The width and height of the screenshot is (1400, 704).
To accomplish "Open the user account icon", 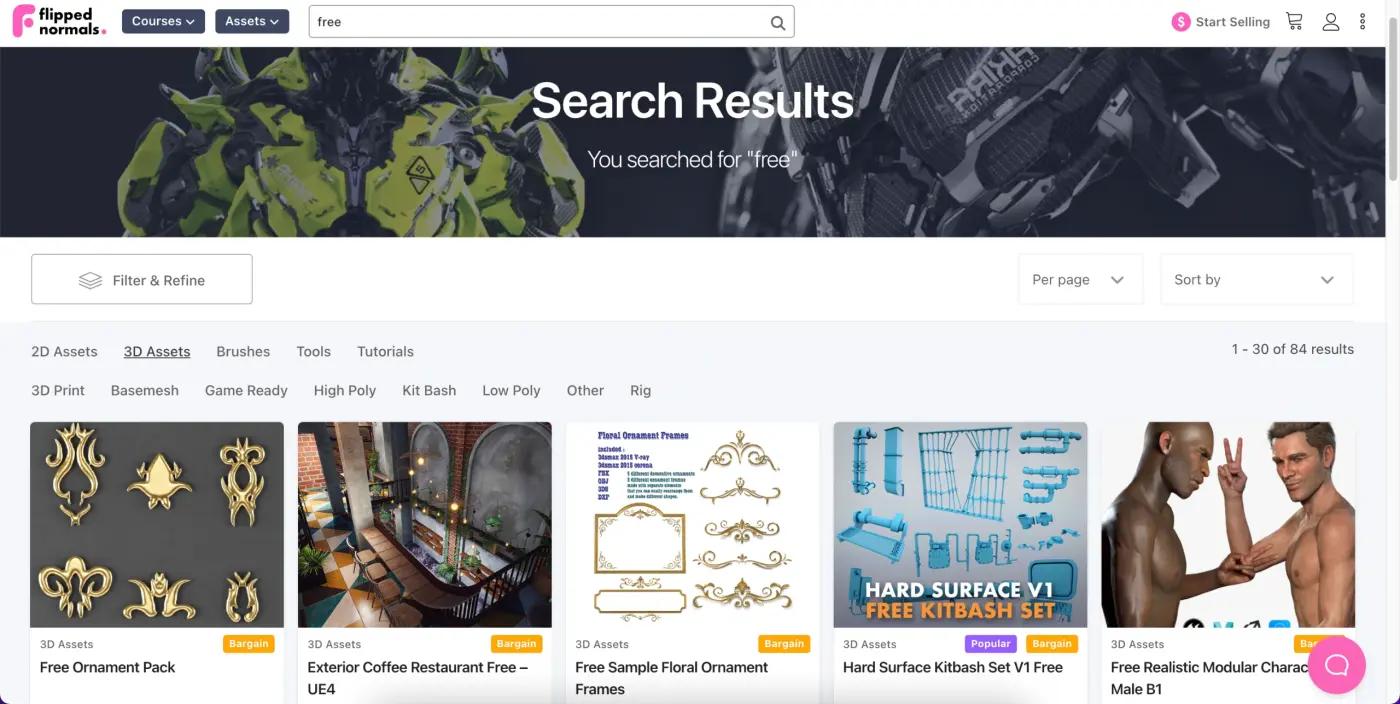I will (1330, 21).
